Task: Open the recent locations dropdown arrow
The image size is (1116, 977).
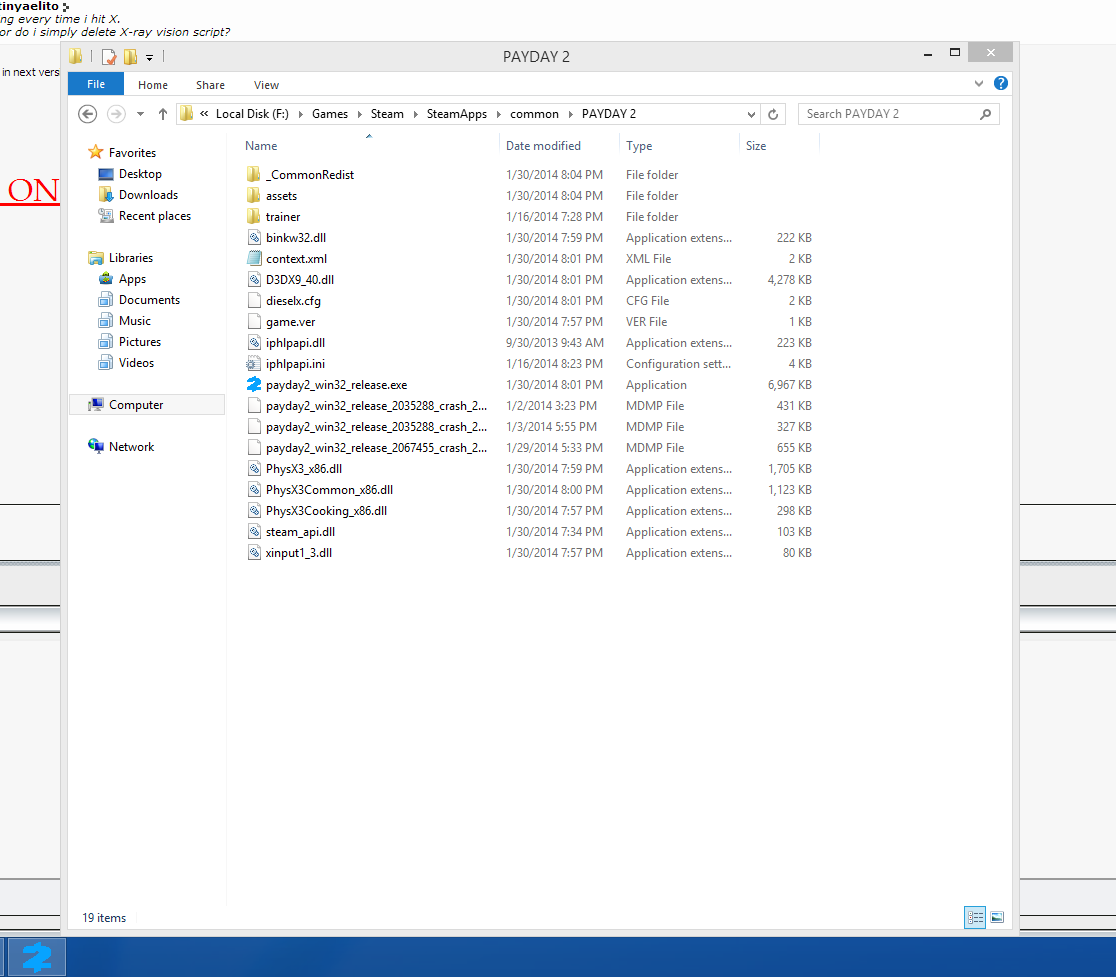Action: (x=140, y=114)
